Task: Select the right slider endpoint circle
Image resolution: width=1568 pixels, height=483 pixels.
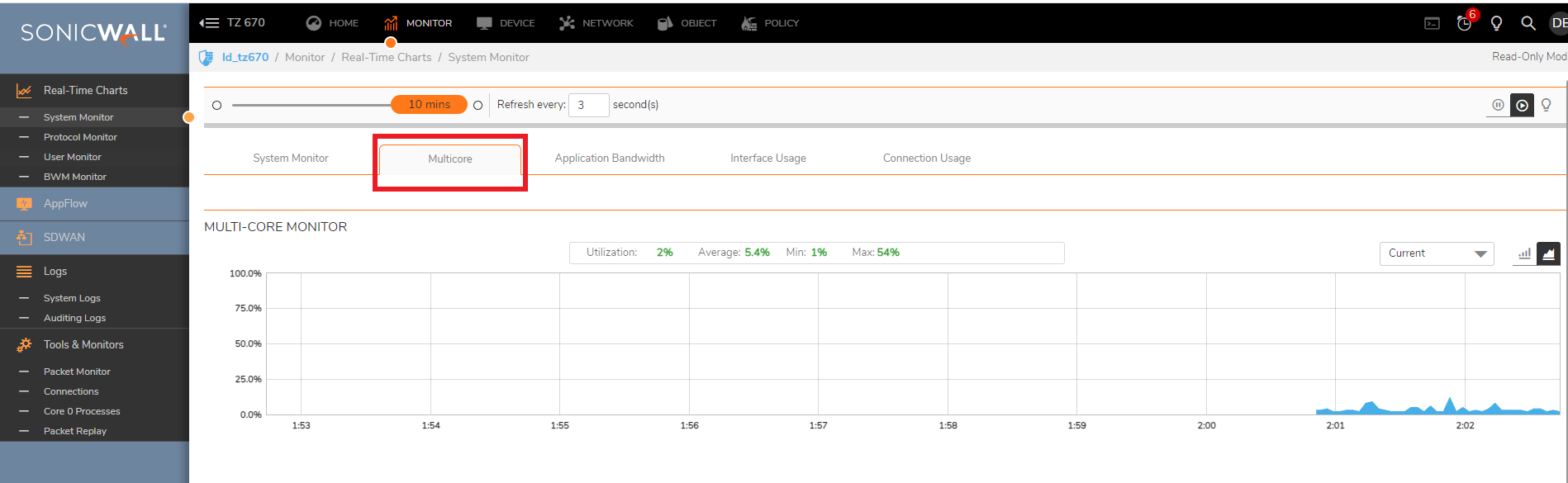Action: [478, 105]
